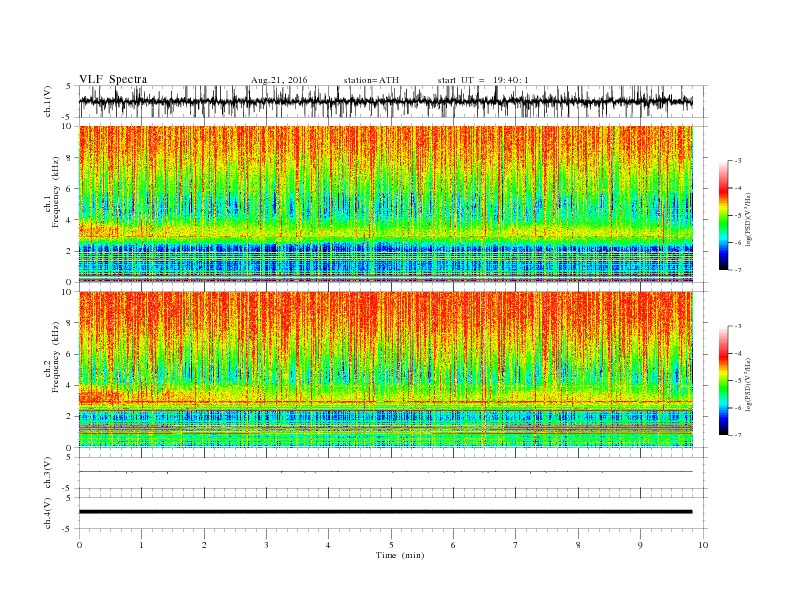Click the 'ch.3(V)' axis label
Screen dimensions: 792x612
48,473
